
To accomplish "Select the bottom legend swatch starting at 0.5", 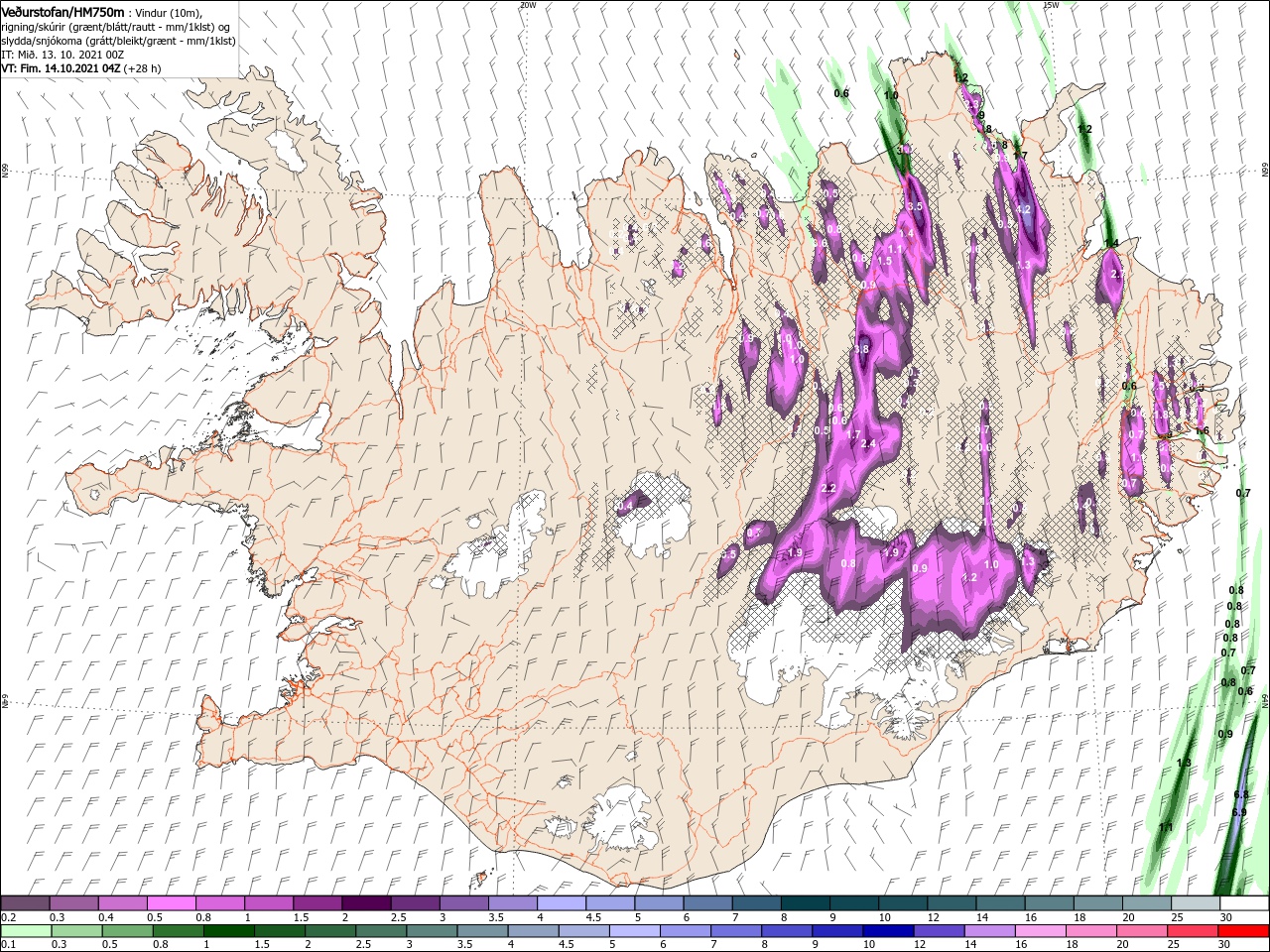I will 128,931.
